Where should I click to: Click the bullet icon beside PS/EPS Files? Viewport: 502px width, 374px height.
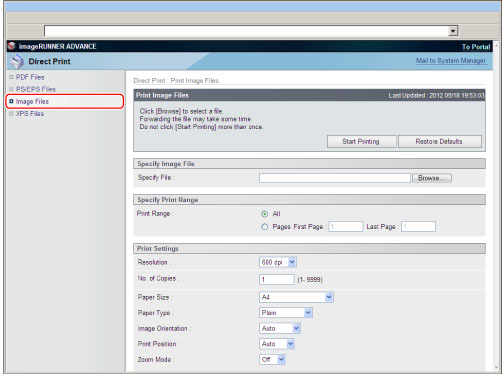[x=11, y=89]
